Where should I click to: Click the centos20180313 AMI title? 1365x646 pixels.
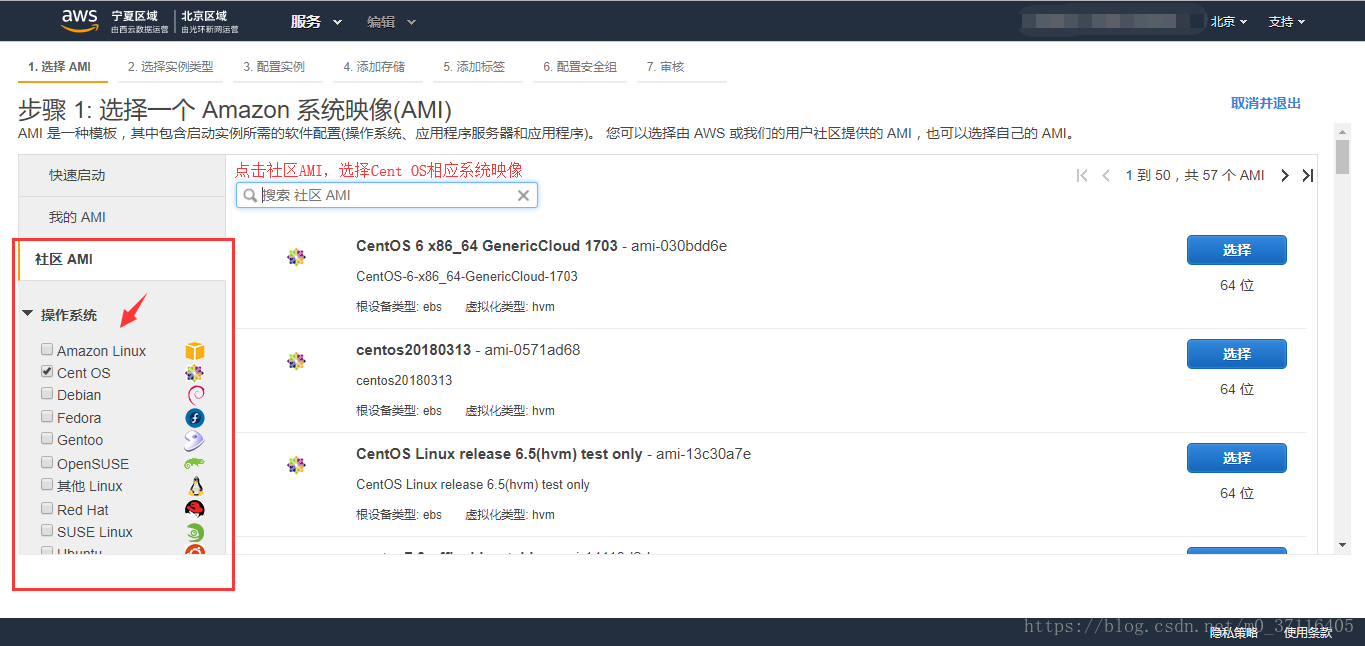click(x=414, y=350)
